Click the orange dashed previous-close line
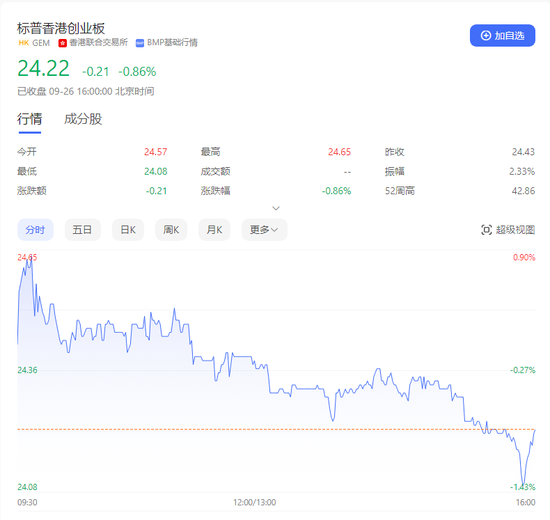Viewport: 550px width, 520px height. (x=276, y=429)
